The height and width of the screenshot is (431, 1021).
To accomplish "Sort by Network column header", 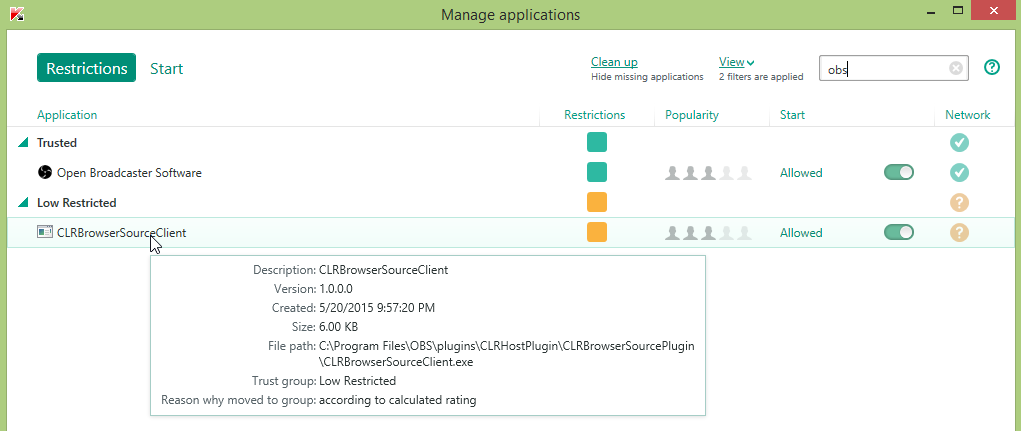I will (x=968, y=115).
